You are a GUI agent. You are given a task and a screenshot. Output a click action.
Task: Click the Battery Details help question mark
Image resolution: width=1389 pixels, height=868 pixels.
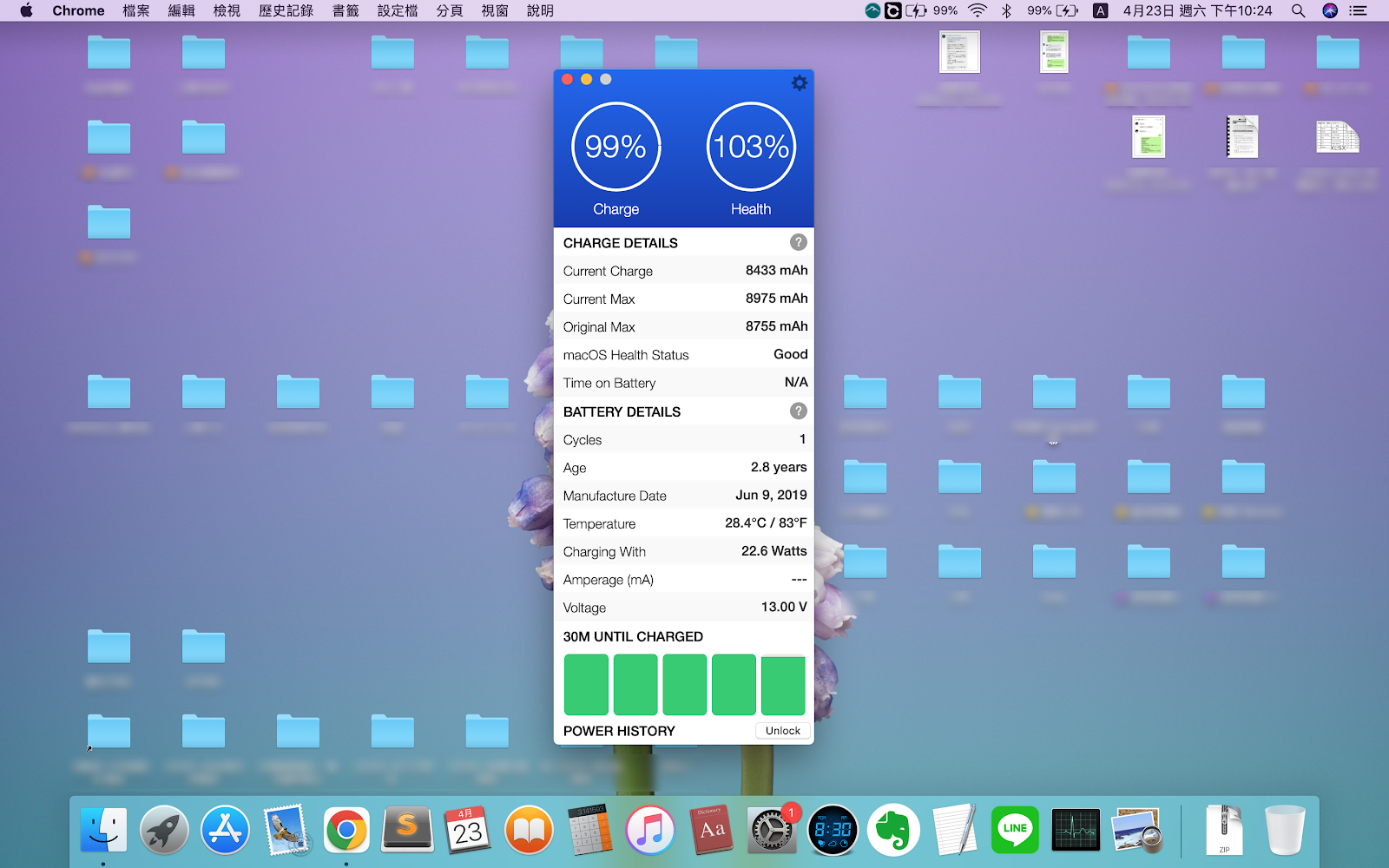(x=799, y=411)
